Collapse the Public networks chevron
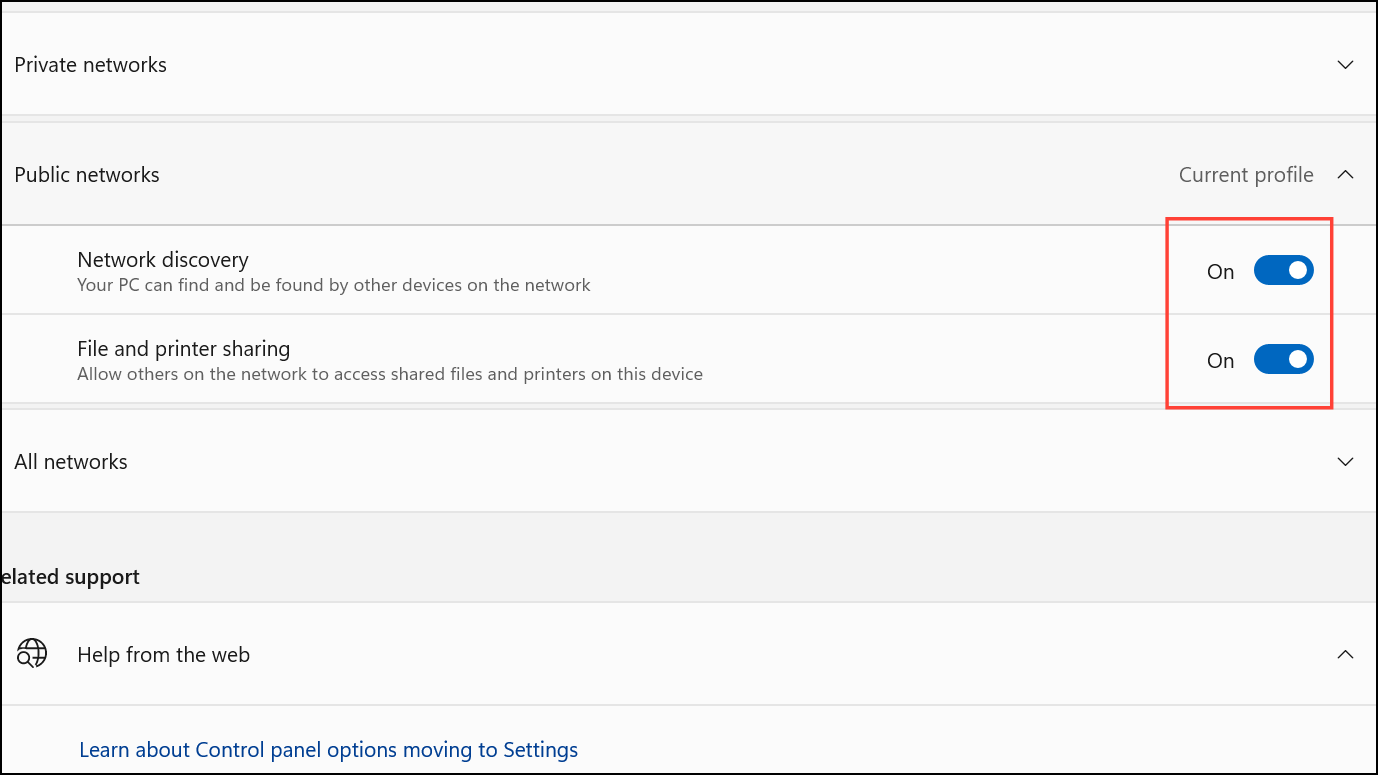This screenshot has height=775, width=1378. (x=1345, y=175)
